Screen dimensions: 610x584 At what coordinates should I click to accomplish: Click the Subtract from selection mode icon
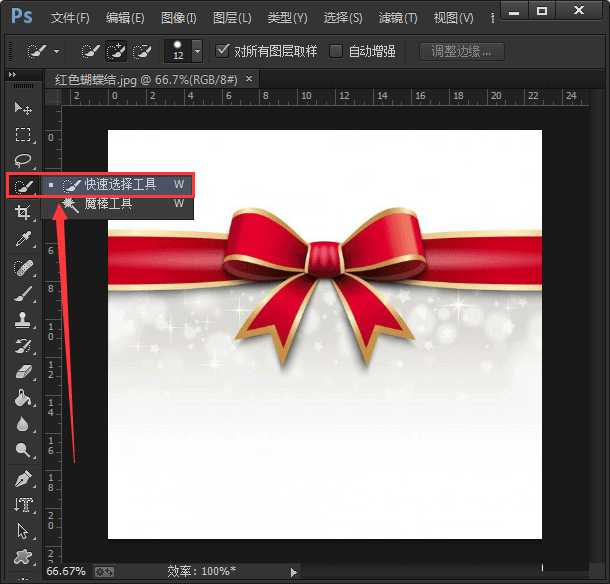142,51
